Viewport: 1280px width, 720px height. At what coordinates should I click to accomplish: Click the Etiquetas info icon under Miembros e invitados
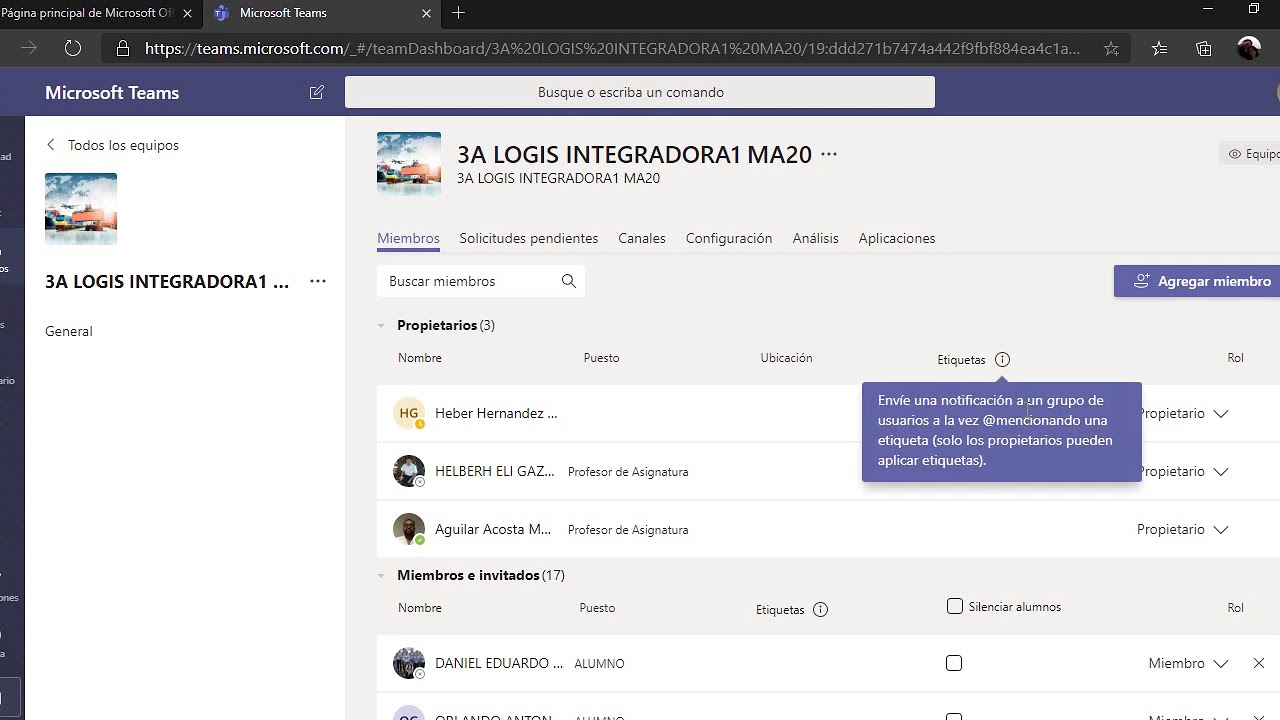[821, 609]
